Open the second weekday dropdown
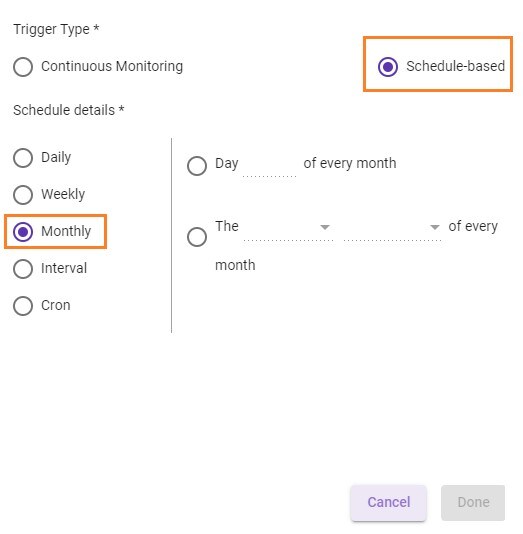523x534 pixels. coord(392,229)
